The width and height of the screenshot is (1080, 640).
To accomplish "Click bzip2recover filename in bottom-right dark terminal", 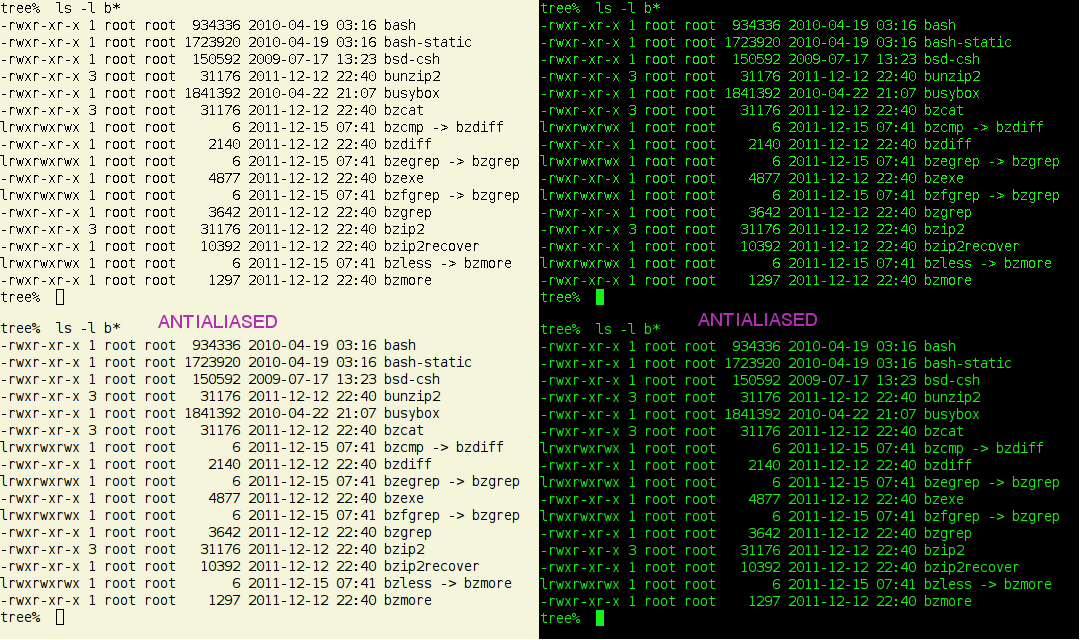I will tap(971, 567).
